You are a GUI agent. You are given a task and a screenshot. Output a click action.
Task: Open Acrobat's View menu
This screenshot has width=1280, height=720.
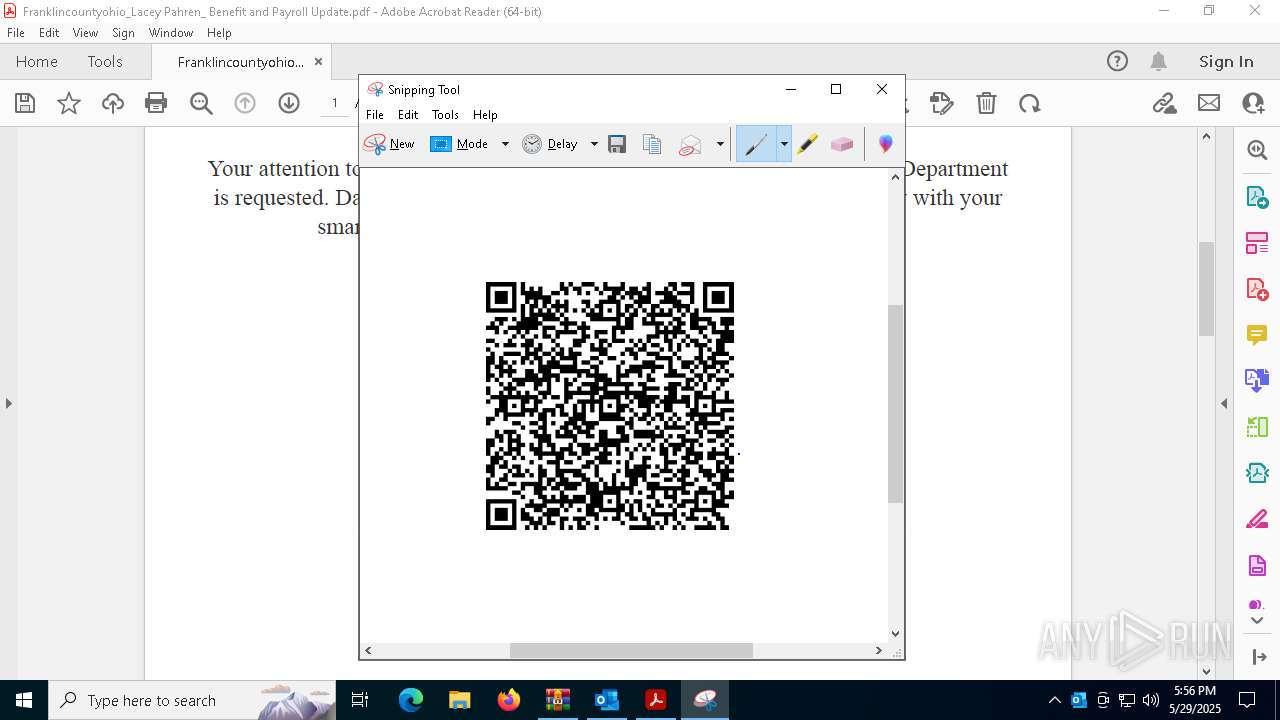coord(85,33)
